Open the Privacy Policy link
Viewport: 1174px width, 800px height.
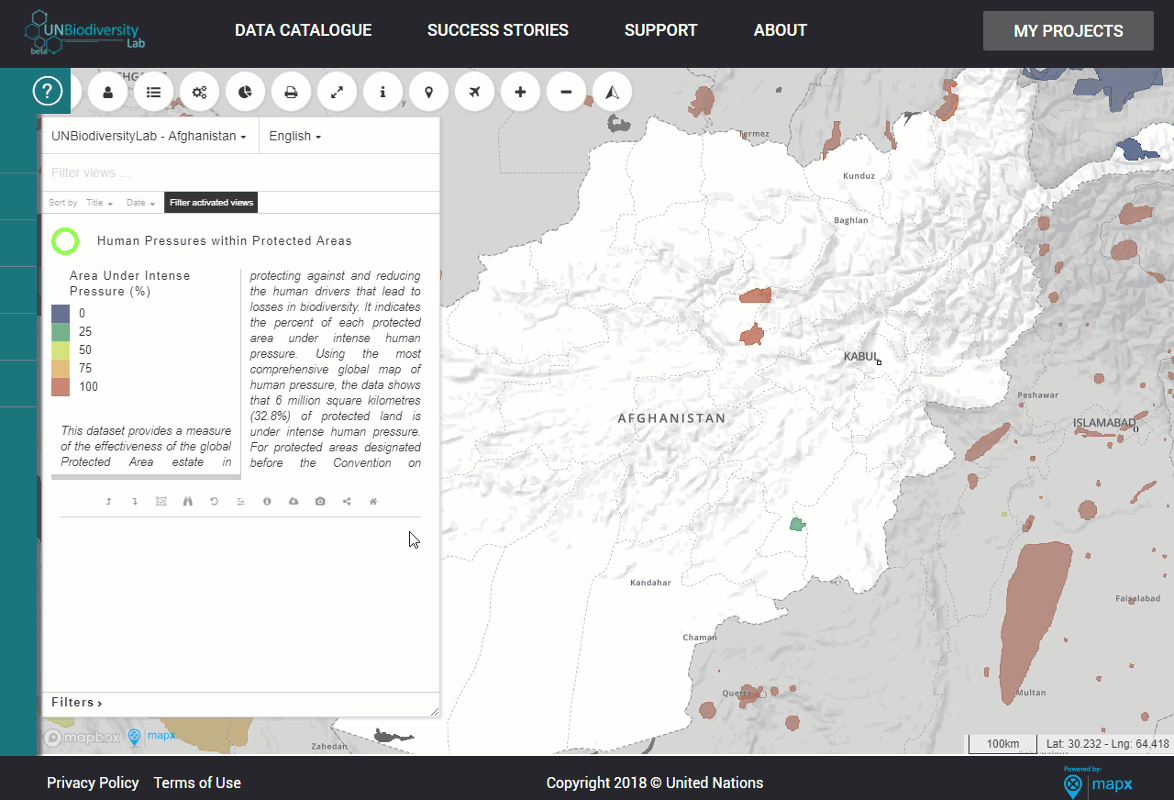point(93,783)
